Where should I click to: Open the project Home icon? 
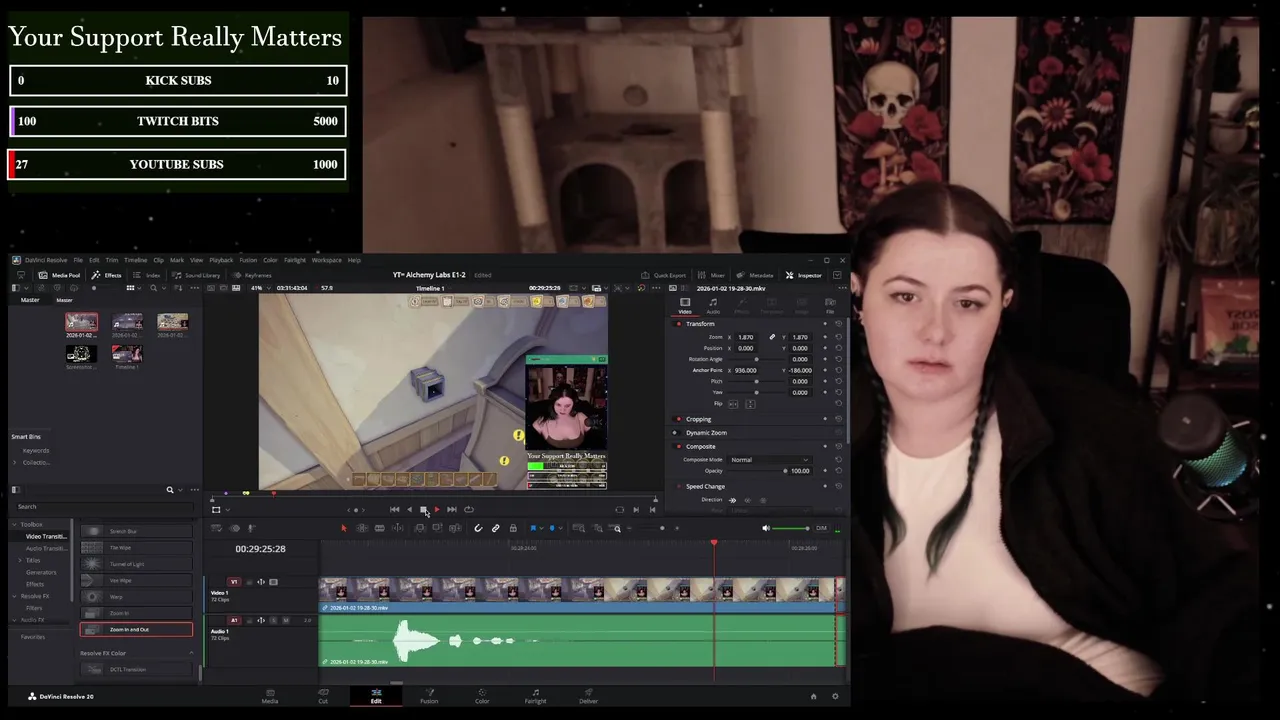[813, 696]
